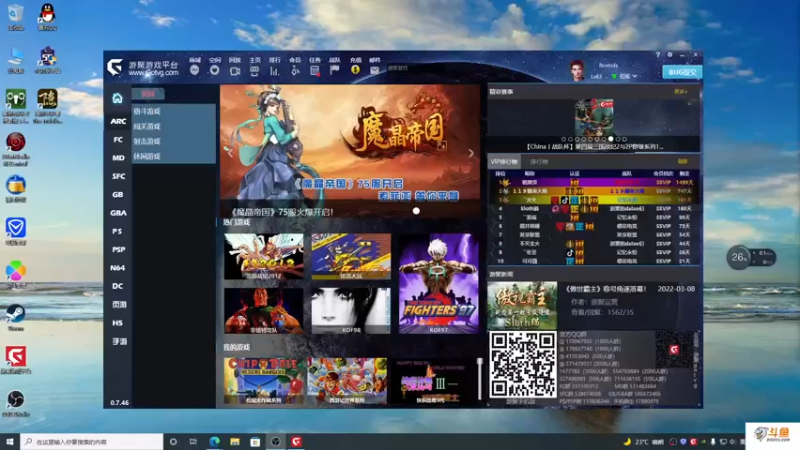800x450 pixels.
Task: Open the 空间 heart icon in the toolbar
Action: [x=214, y=70]
